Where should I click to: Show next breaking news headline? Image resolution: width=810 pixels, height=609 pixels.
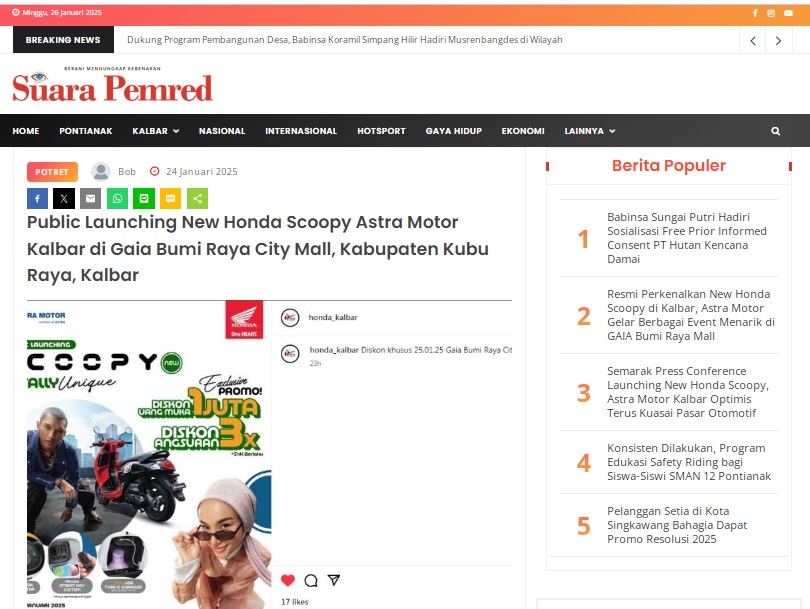[x=778, y=40]
